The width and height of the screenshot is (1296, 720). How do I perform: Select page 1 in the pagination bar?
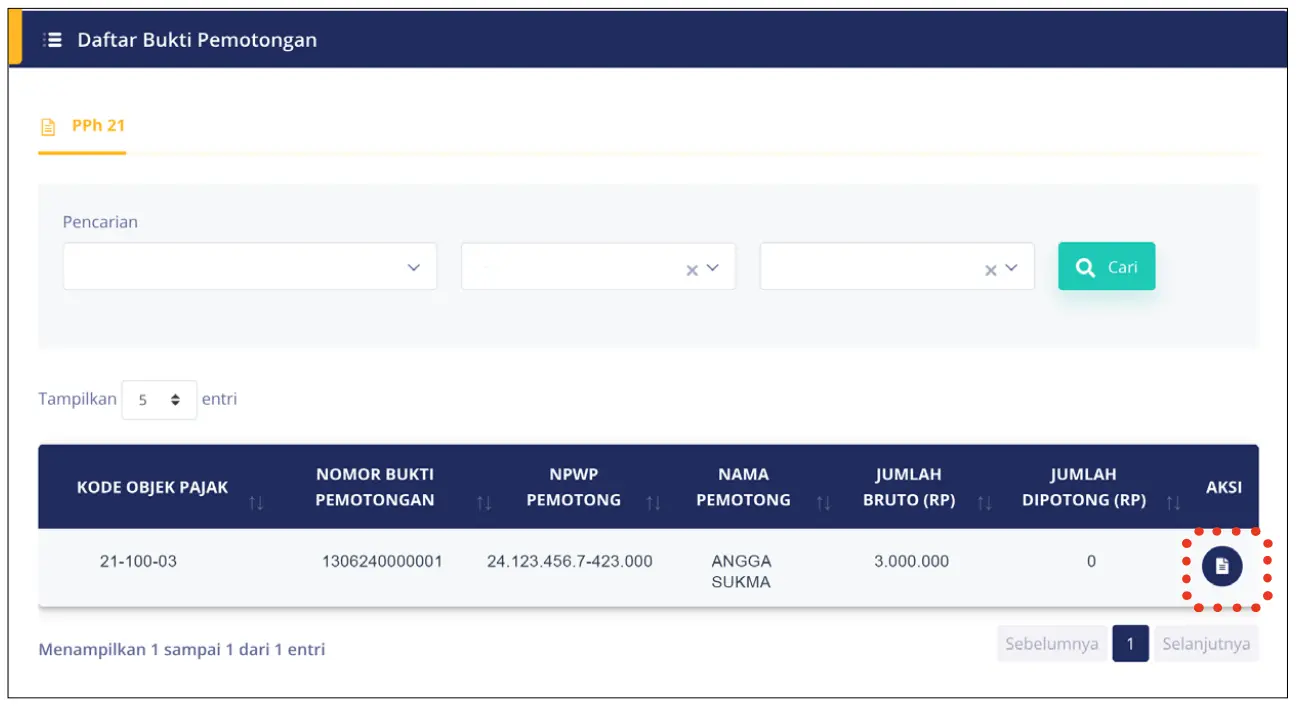pos(1132,643)
